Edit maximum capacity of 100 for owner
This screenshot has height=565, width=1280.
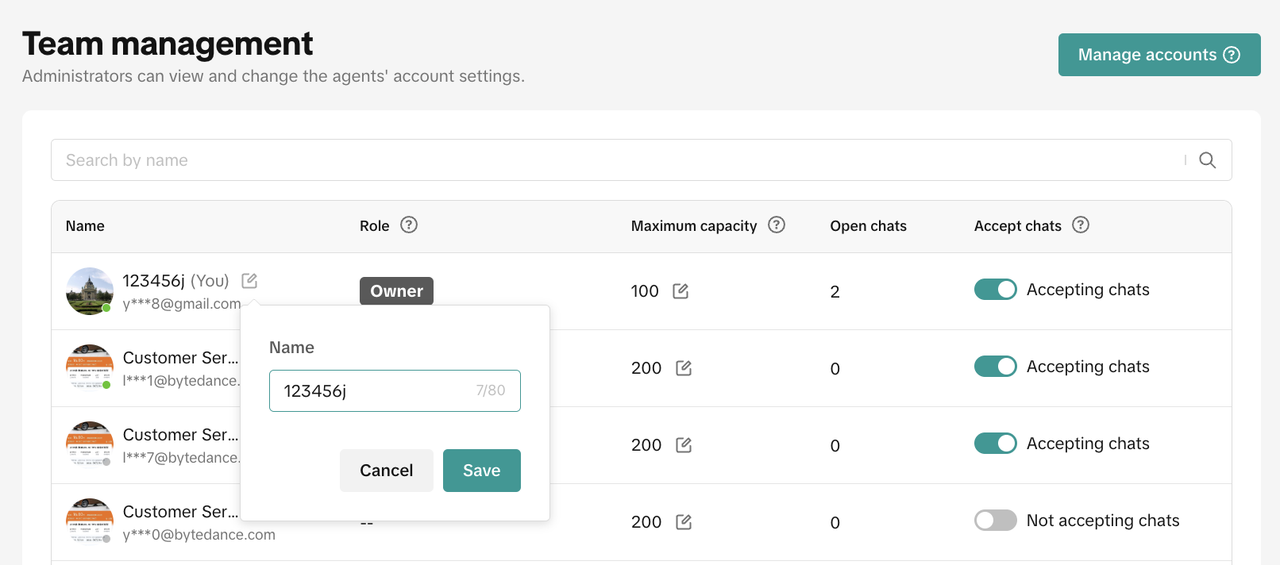[681, 291]
